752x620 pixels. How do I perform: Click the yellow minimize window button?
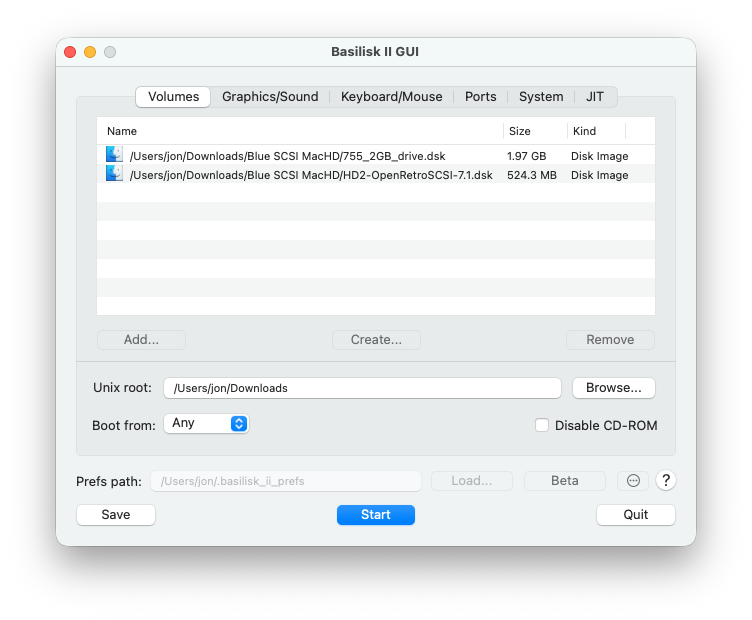pos(90,52)
